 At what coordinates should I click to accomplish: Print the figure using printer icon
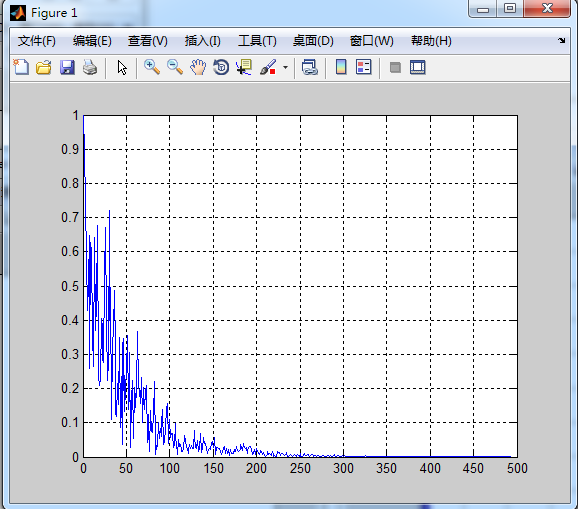click(90, 68)
